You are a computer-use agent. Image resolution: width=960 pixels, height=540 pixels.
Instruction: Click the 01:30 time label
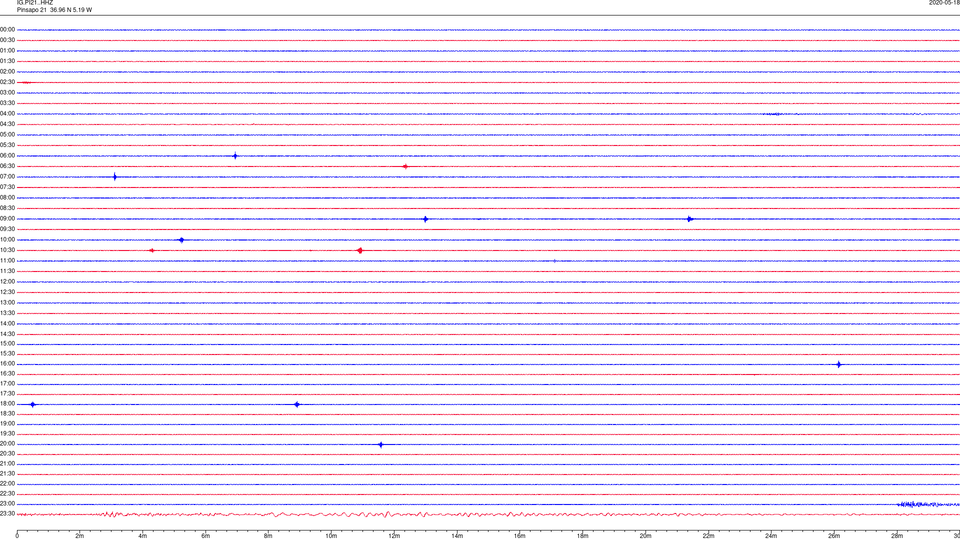pyautogui.click(x=7, y=61)
